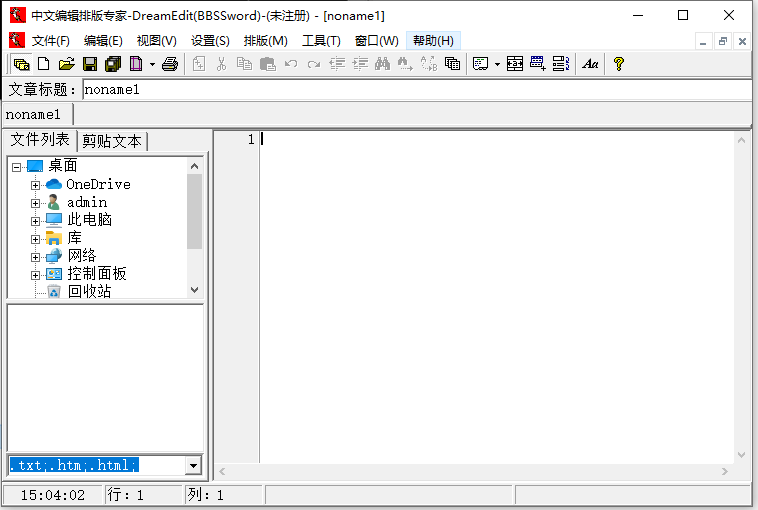This screenshot has height=510, width=758.
Task: Print the document
Action: 170,64
